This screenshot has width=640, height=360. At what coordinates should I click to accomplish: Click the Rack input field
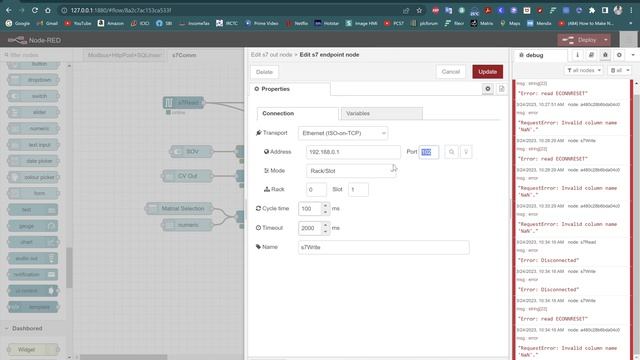pos(316,189)
